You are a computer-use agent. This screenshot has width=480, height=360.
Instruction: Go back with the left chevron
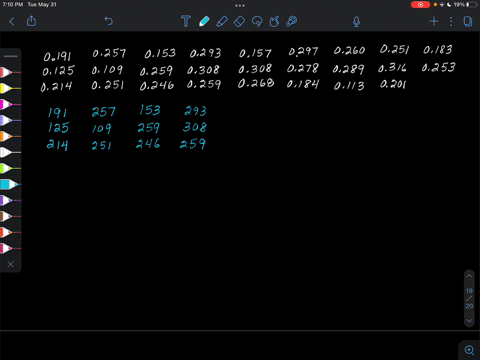tap(12, 22)
